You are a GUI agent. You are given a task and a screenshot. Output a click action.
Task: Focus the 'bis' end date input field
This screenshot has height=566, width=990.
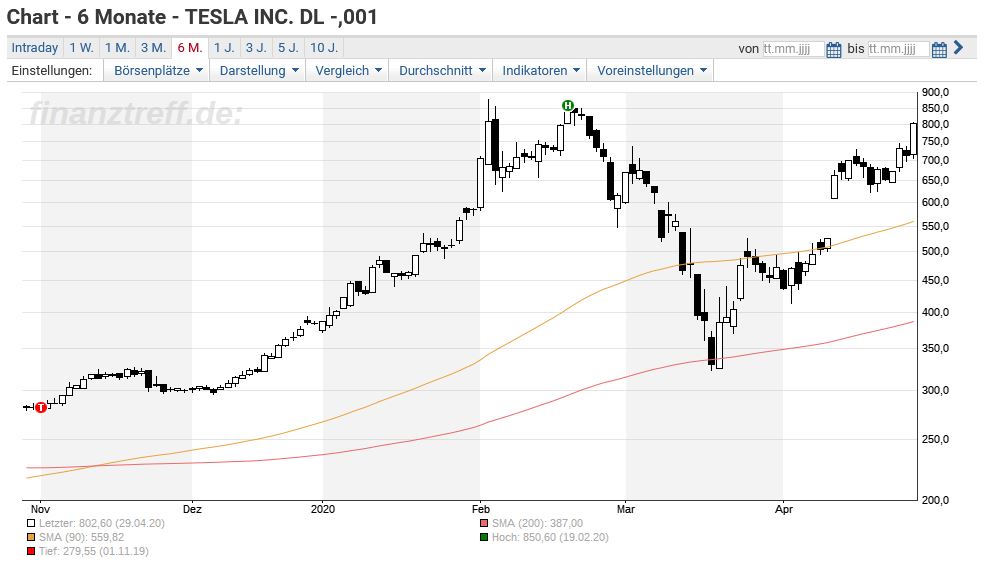(898, 49)
